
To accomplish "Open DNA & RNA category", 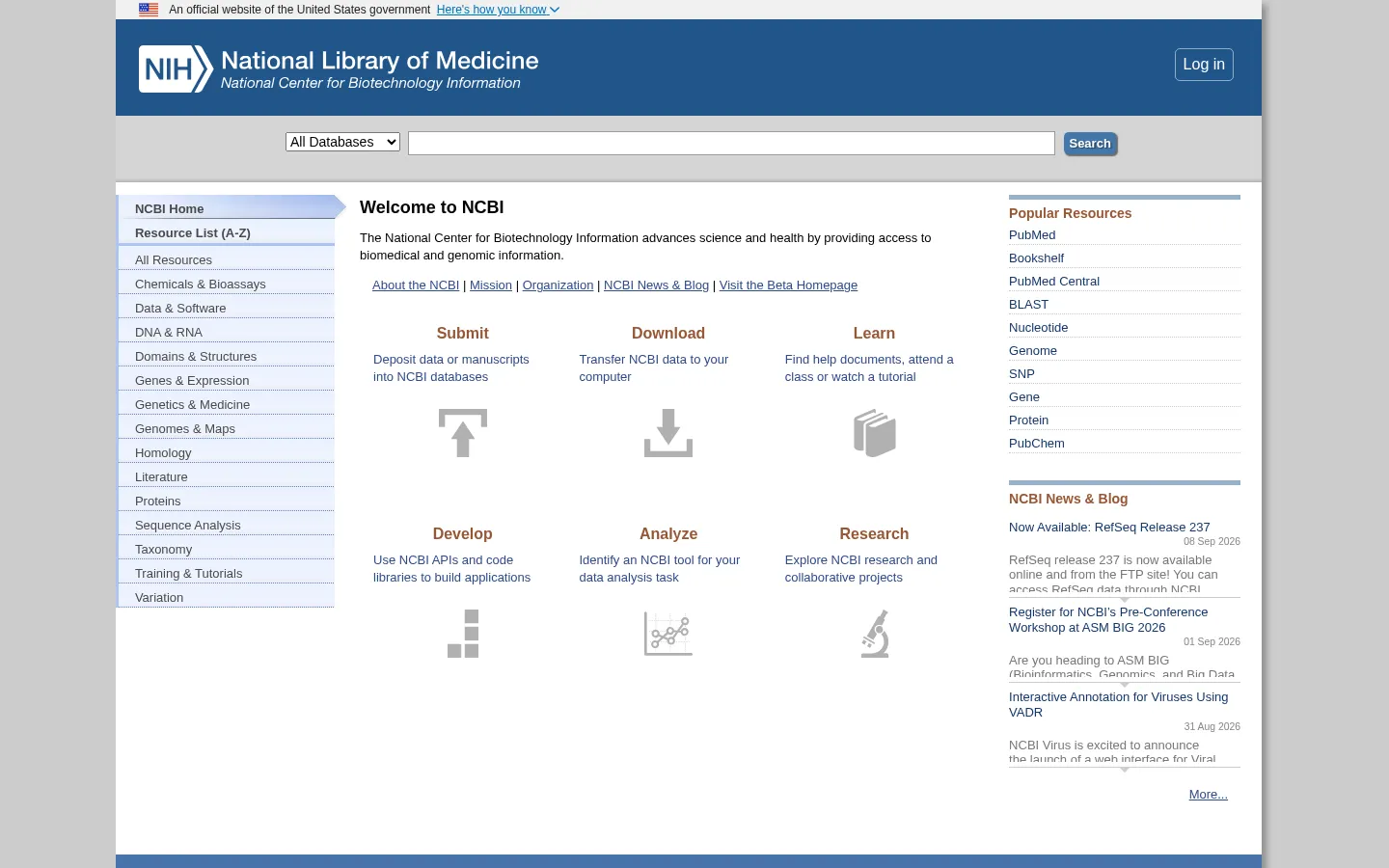I will coord(226,332).
